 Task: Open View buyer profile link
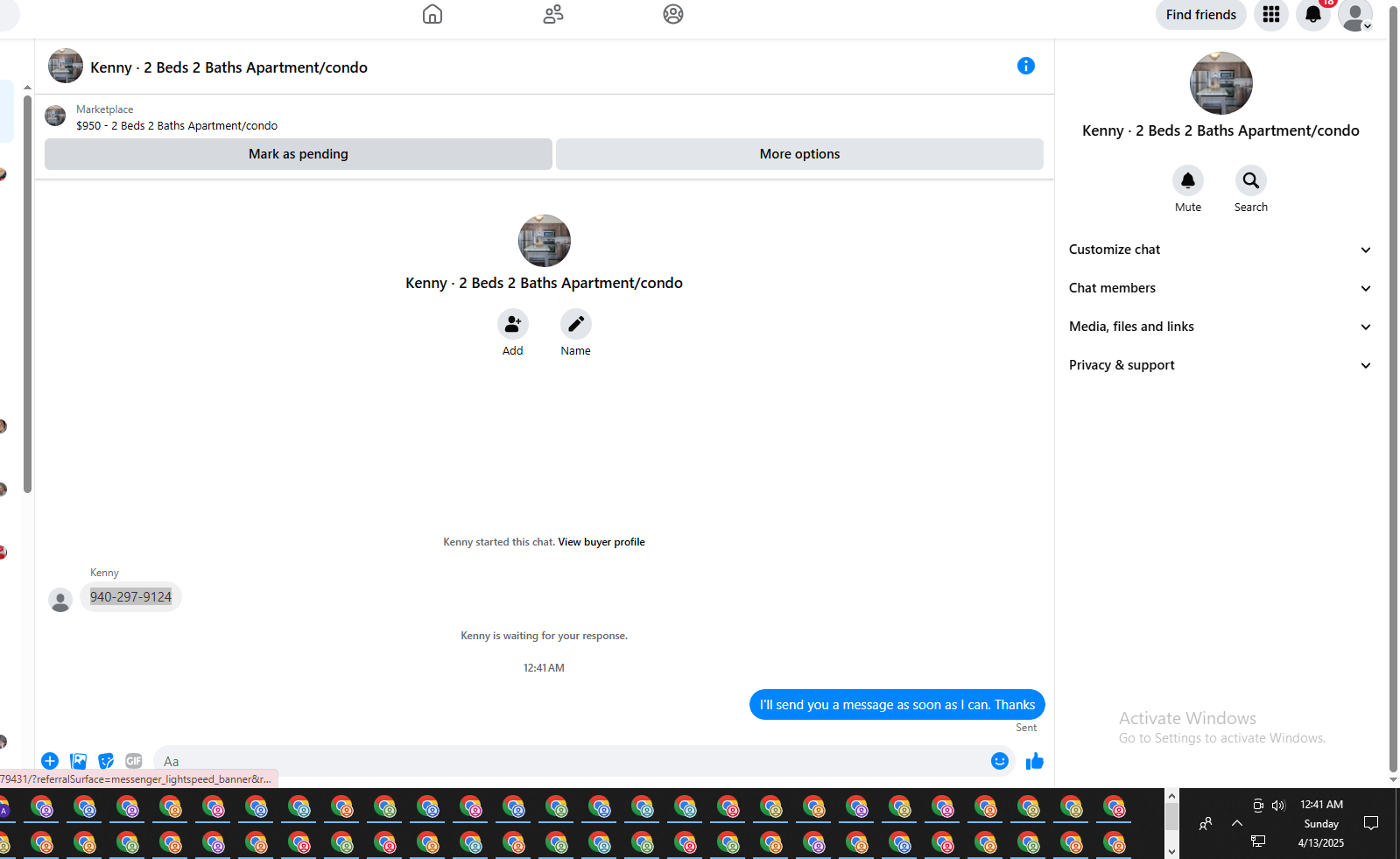click(602, 542)
